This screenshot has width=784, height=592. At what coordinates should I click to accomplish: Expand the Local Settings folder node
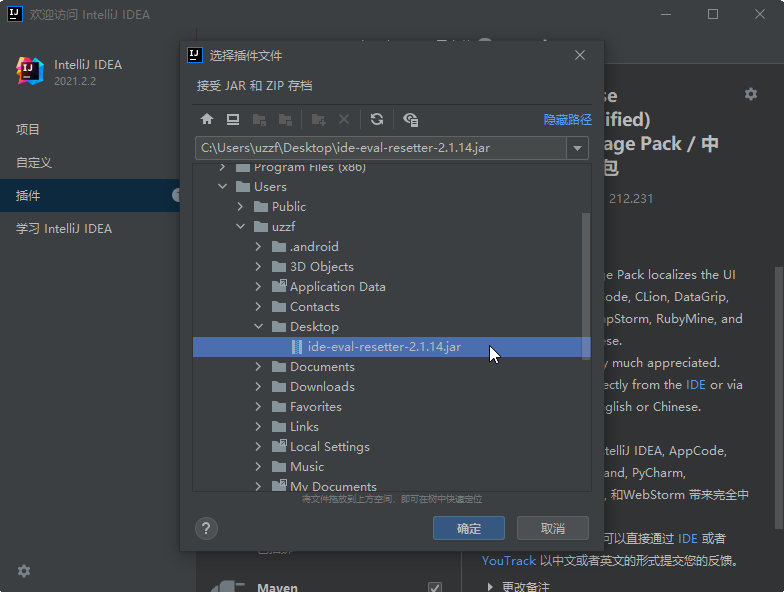click(258, 446)
